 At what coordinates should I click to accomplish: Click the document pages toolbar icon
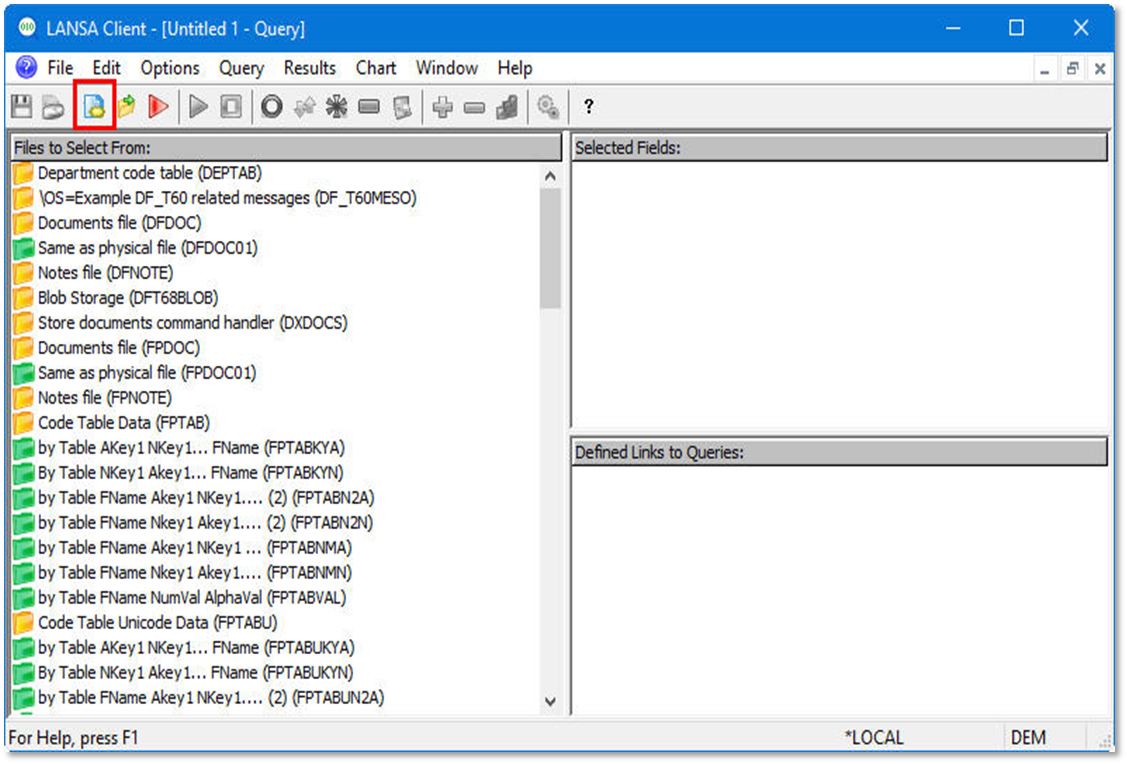pos(402,107)
